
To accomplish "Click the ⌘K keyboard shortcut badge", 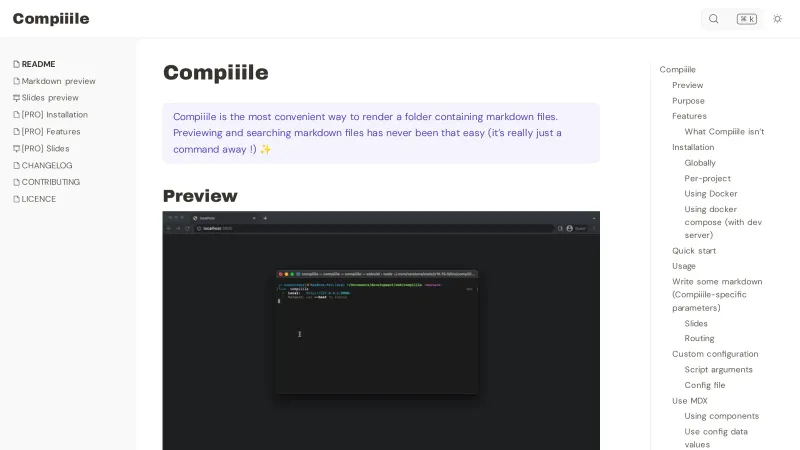I will tap(746, 19).
